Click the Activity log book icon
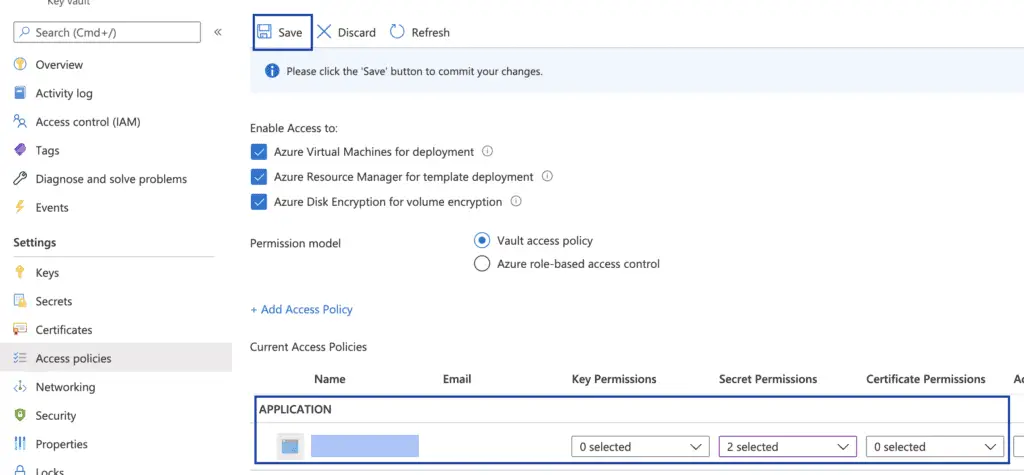1024x475 pixels. click(20, 93)
